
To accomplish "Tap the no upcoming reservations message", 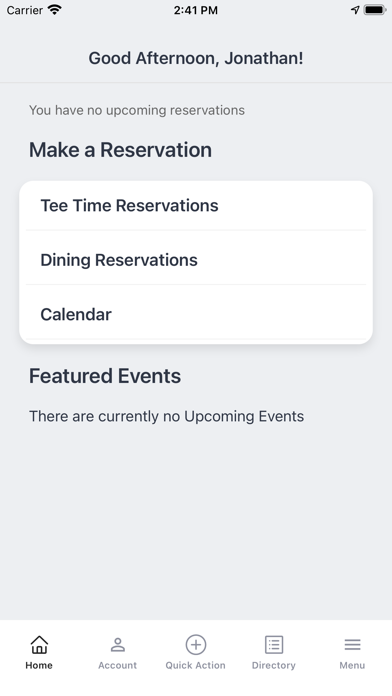I will [137, 110].
